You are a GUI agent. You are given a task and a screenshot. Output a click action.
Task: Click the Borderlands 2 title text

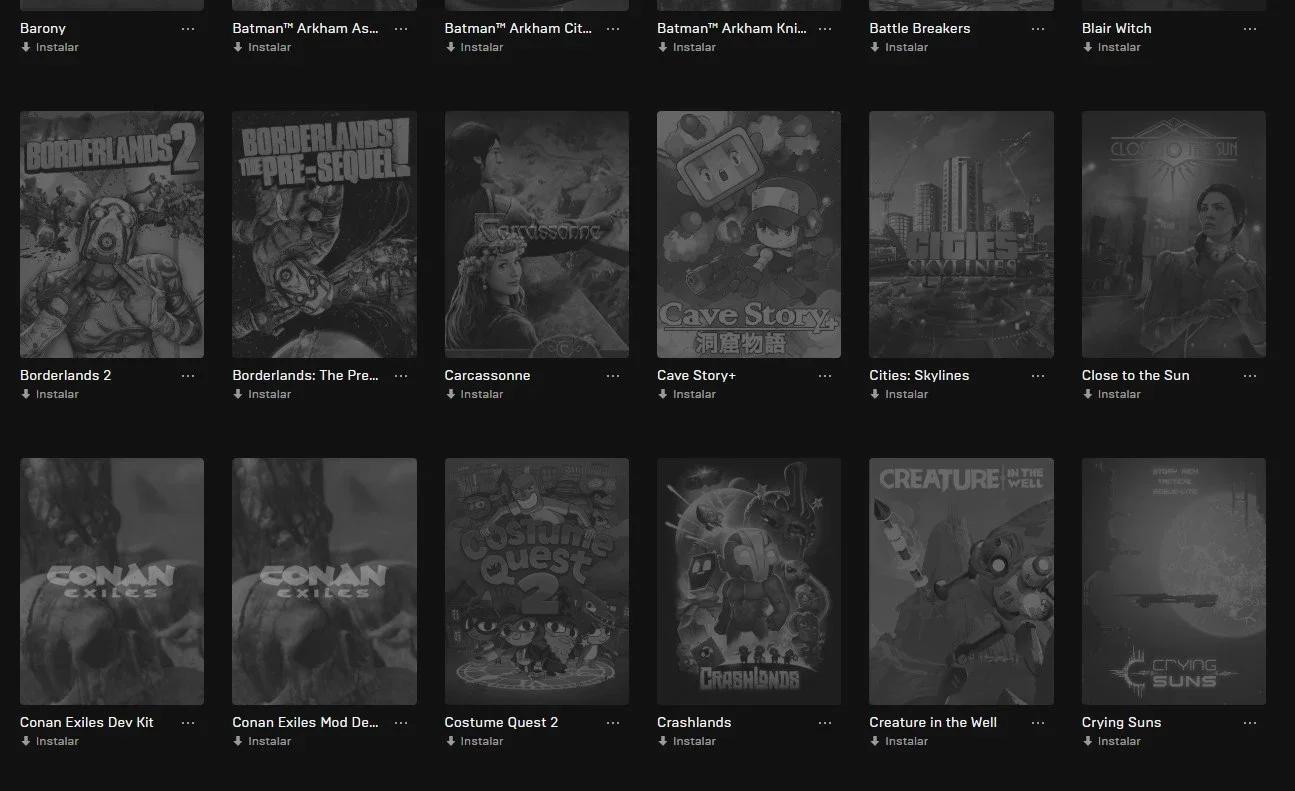(66, 375)
